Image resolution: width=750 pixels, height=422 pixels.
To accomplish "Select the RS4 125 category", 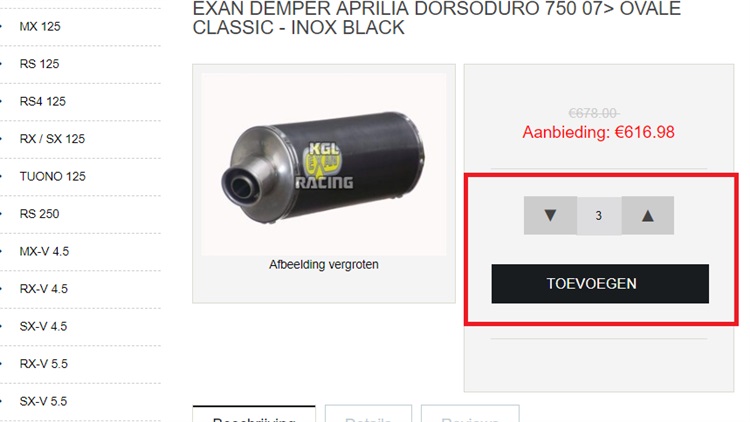I will pyautogui.click(x=43, y=101).
